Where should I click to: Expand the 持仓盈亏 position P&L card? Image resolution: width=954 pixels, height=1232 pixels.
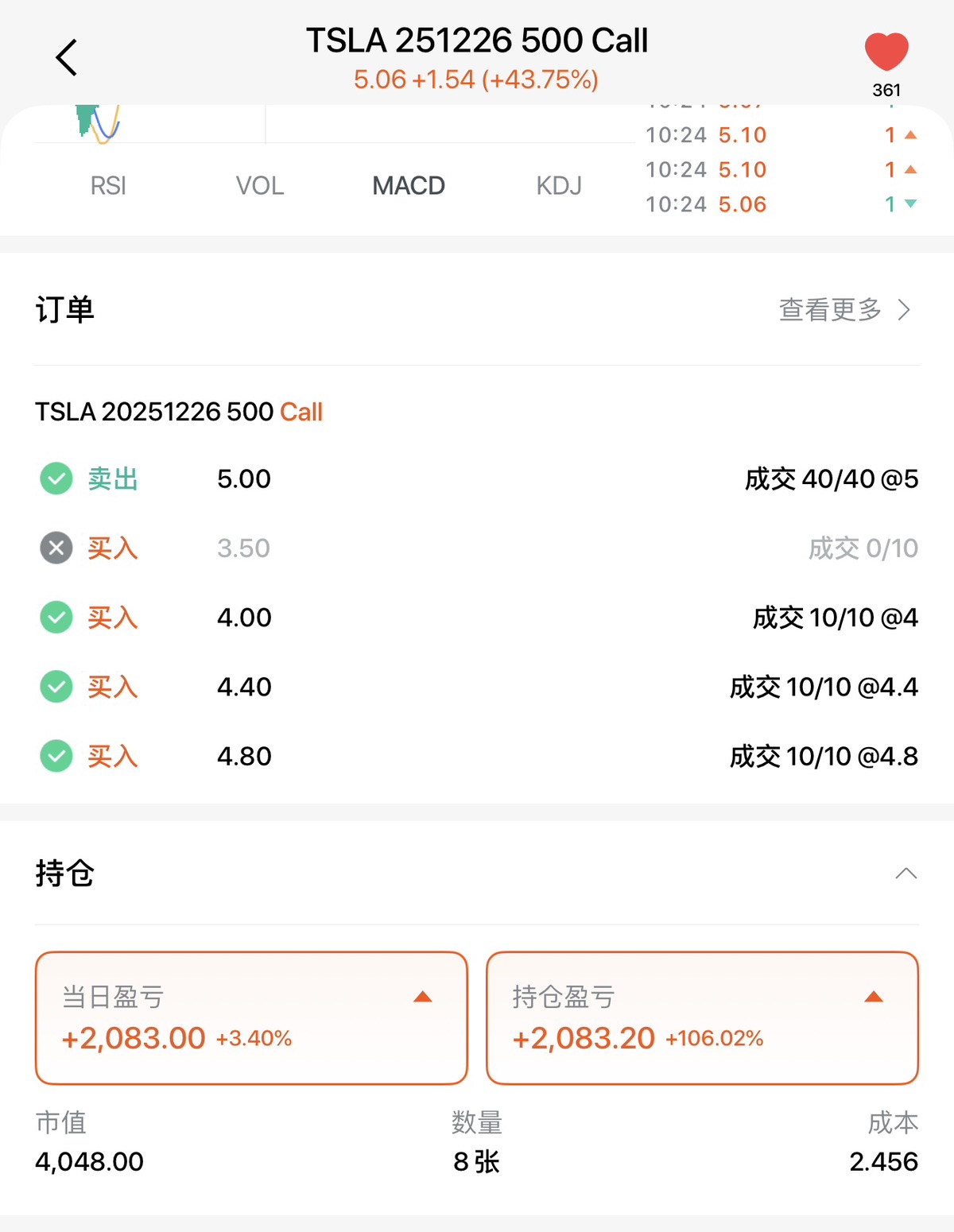pyautogui.click(x=874, y=997)
